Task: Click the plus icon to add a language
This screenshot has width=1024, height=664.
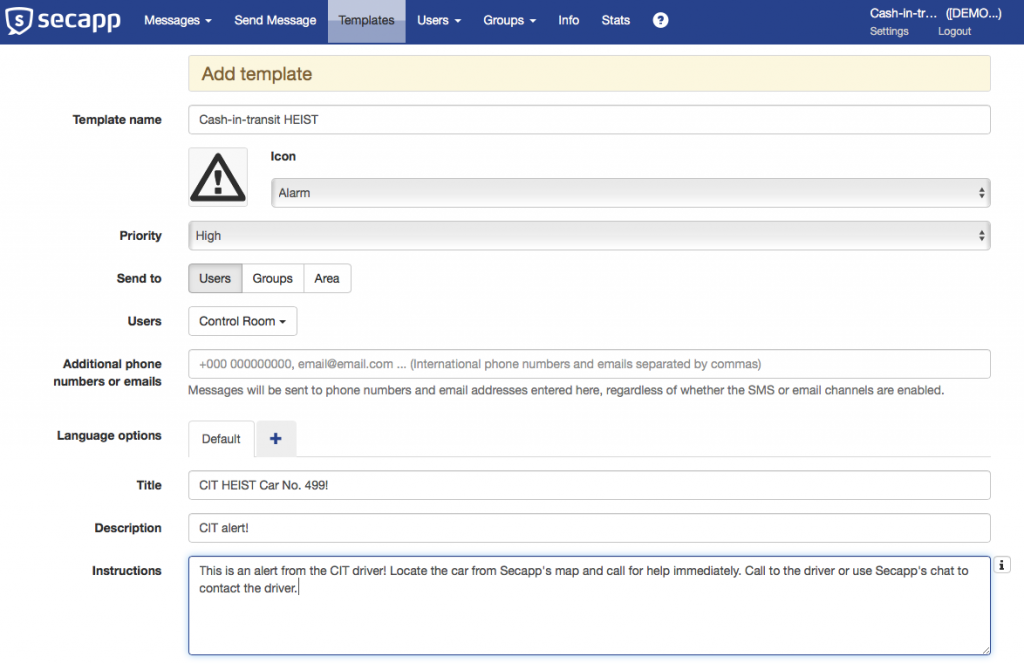Action: pyautogui.click(x=275, y=438)
